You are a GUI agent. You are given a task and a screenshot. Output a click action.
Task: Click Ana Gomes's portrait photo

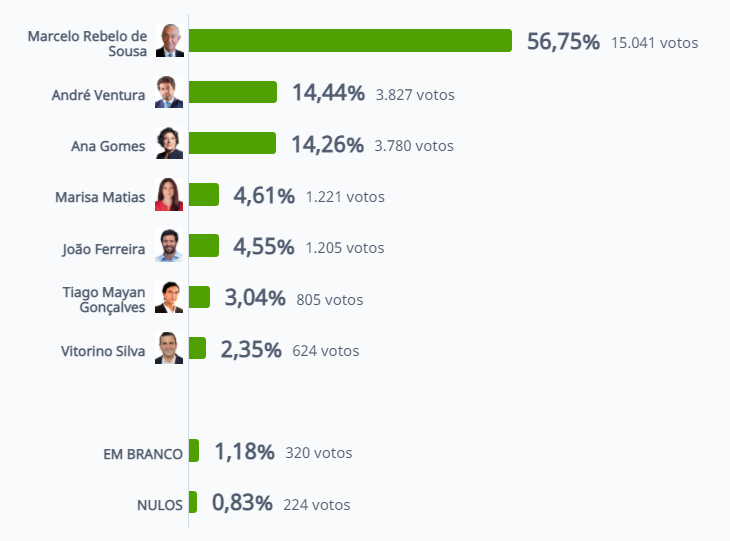[169, 143]
